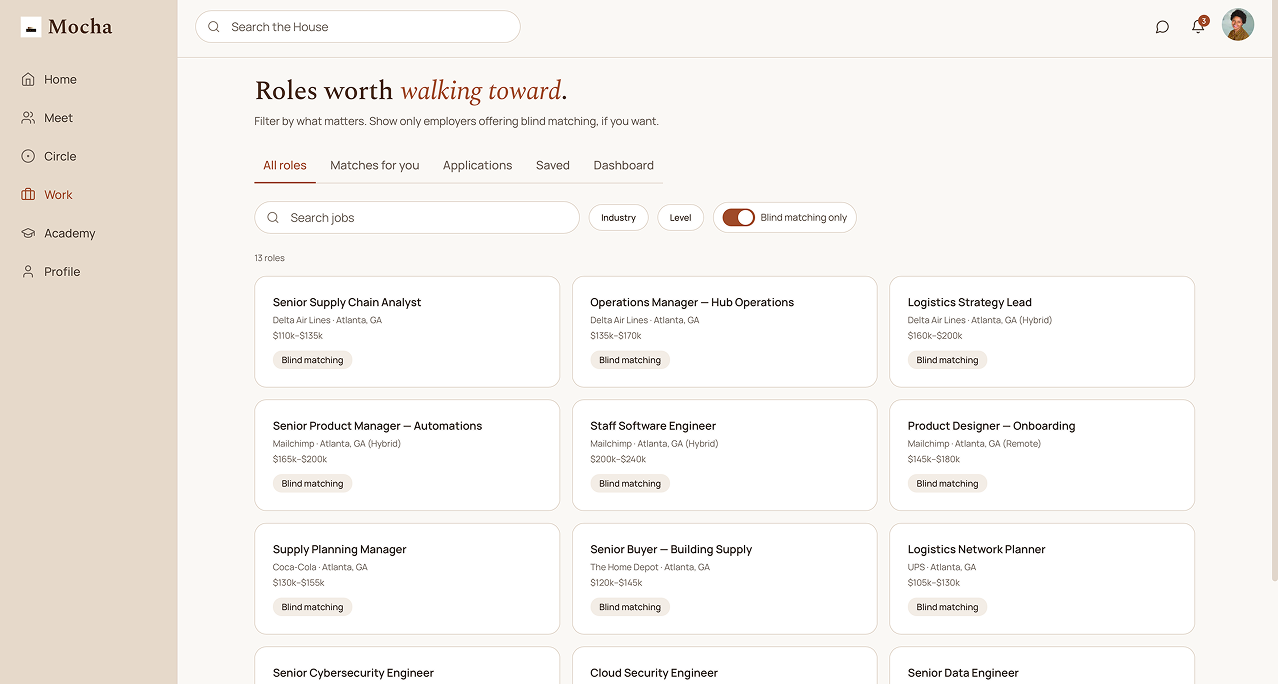Focus the Search the House field

tap(358, 27)
